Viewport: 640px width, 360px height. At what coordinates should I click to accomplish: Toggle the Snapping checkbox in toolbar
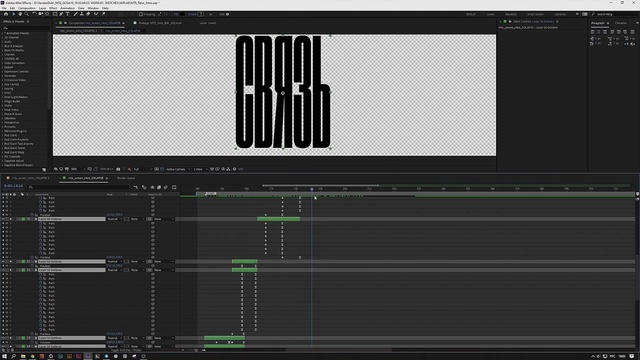click(x=141, y=14)
